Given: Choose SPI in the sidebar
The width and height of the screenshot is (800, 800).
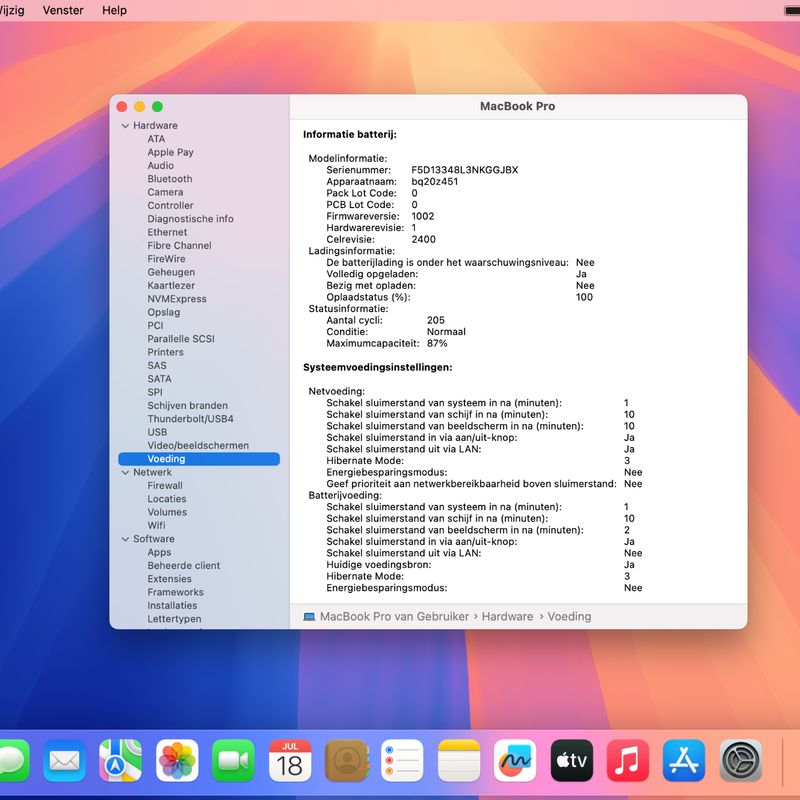Looking at the screenshot, I should point(155,392).
